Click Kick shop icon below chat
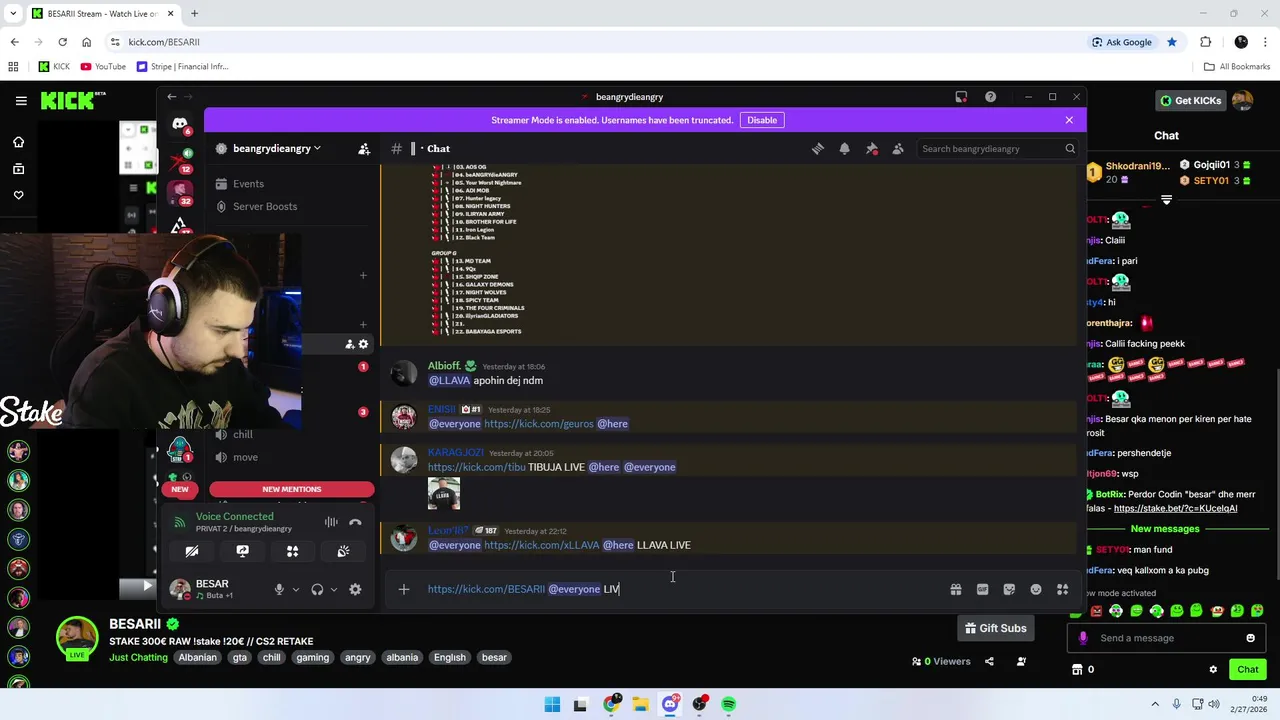1280x720 pixels. click(x=1077, y=670)
